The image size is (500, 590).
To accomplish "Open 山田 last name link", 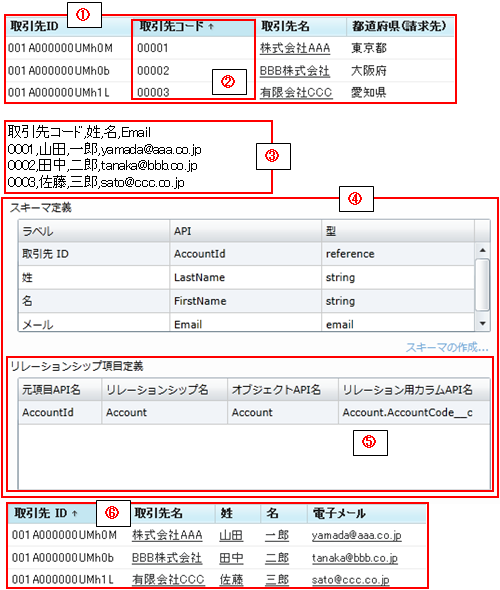I will click(x=231, y=535).
